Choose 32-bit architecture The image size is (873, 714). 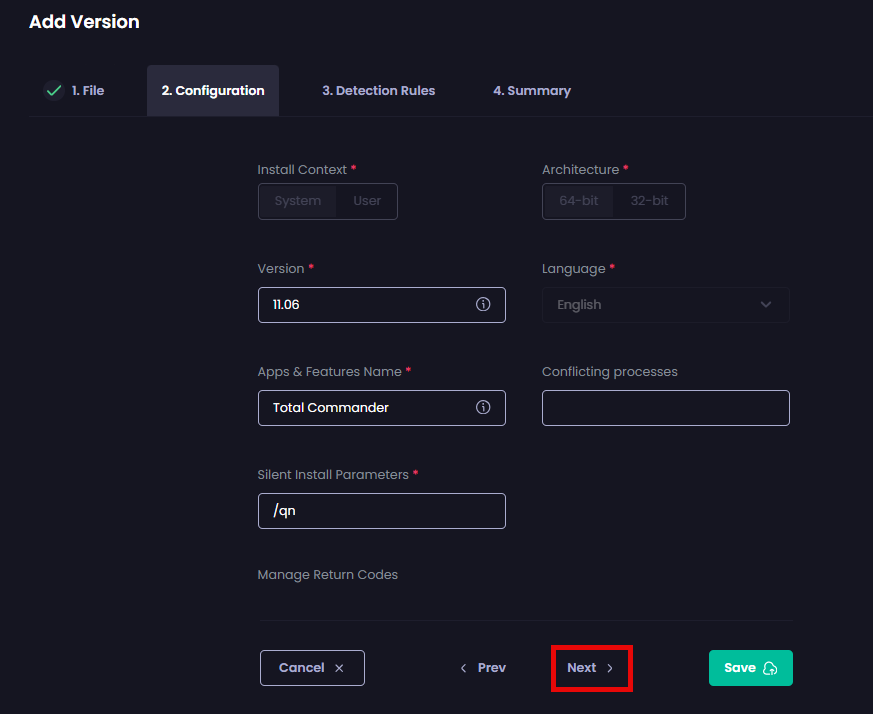point(649,201)
